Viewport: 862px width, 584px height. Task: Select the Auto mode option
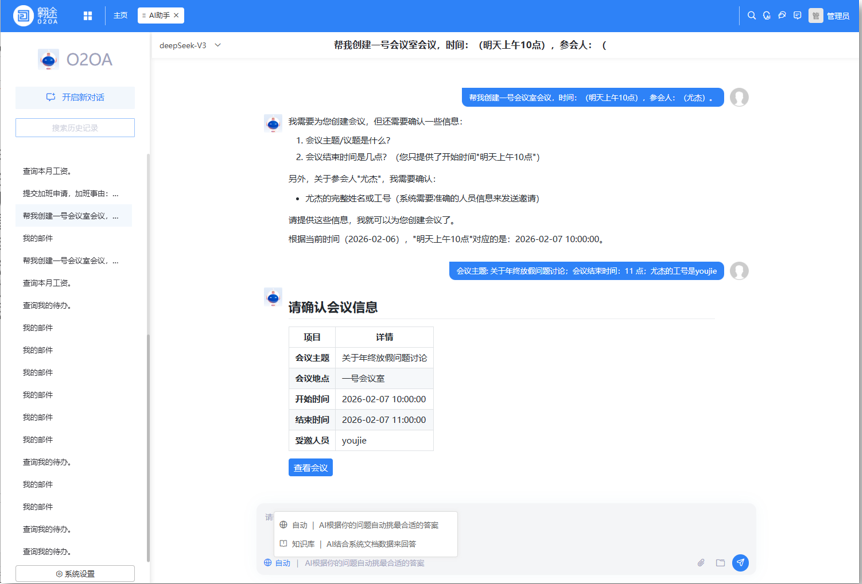pos(298,523)
